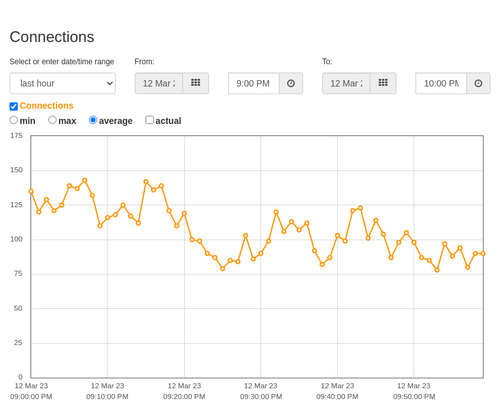
Task: Open the To date calendar picker icon
Action: pos(383,83)
